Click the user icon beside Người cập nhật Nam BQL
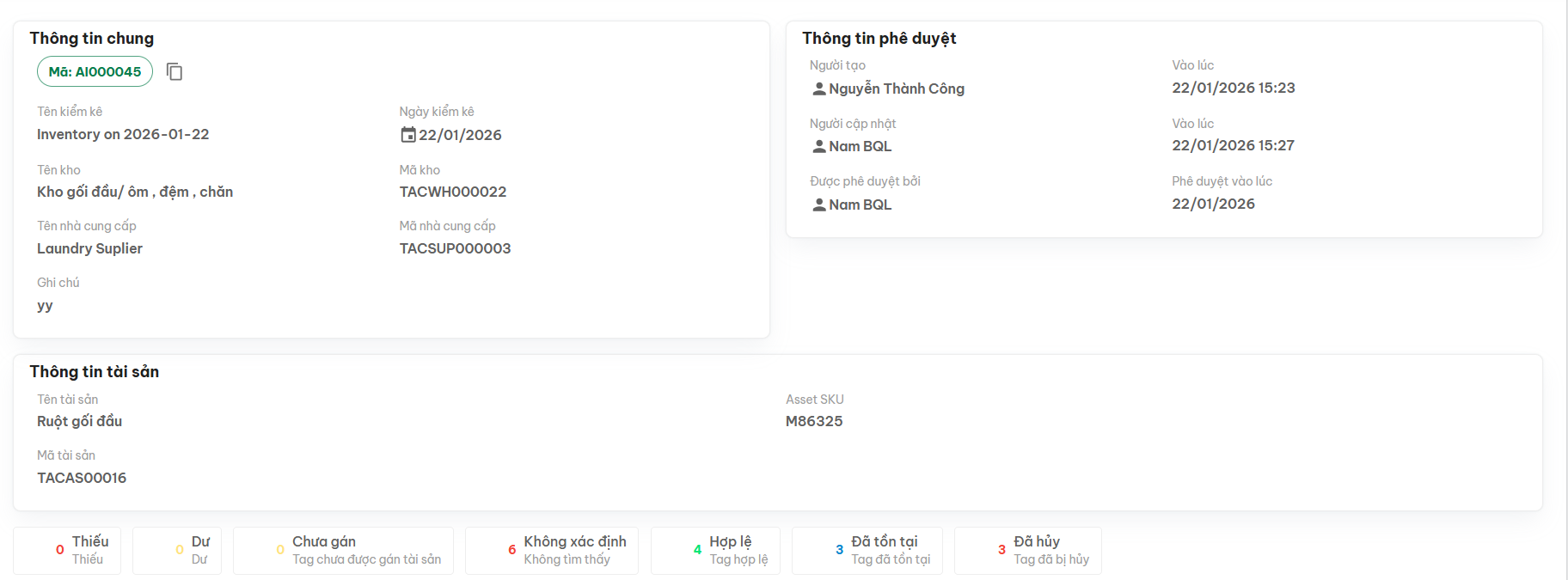The width and height of the screenshot is (1568, 580). 819,146
